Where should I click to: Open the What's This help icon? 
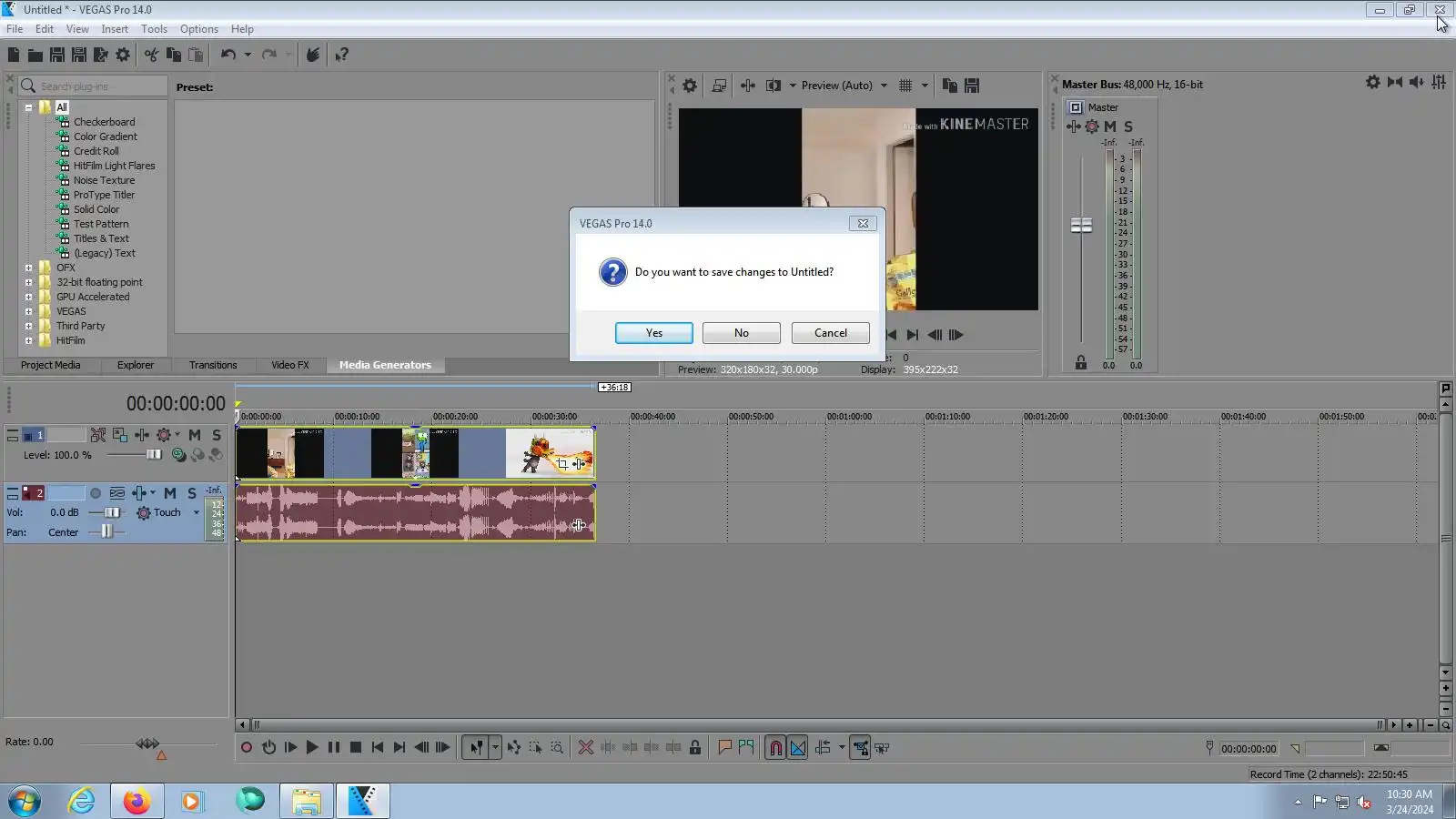coord(341,55)
